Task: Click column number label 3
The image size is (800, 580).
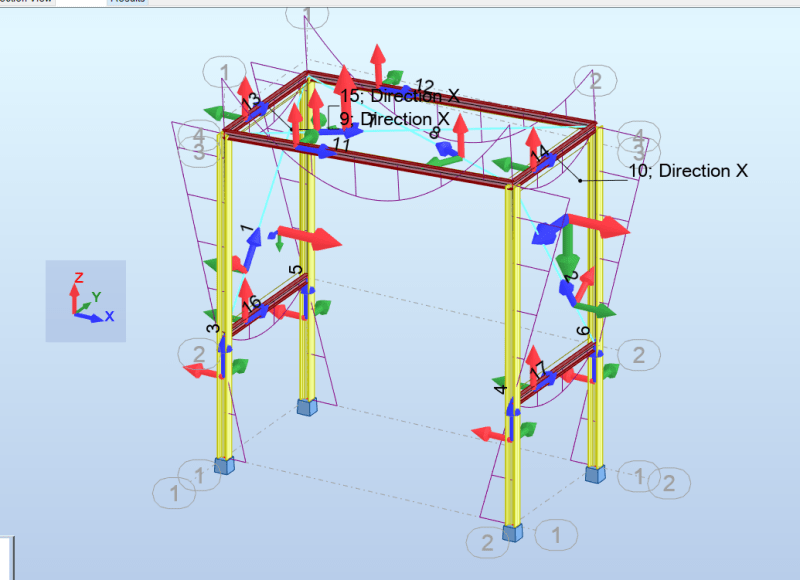Action: pyautogui.click(x=213, y=327)
